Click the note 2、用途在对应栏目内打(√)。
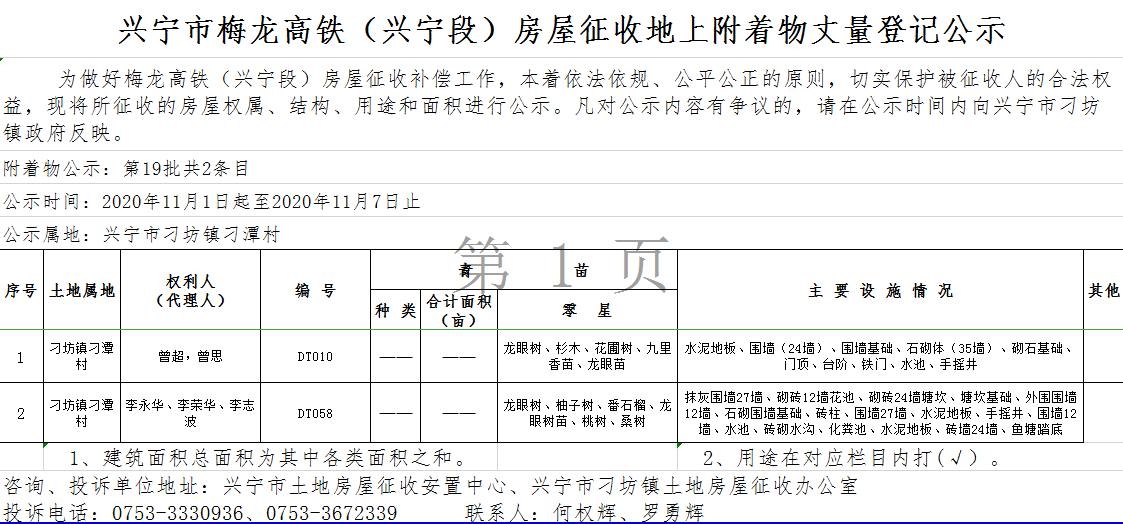 (852, 457)
